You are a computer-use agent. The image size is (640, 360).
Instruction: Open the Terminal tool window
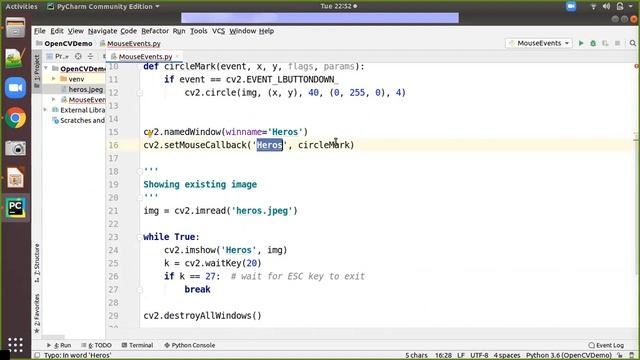137,345
